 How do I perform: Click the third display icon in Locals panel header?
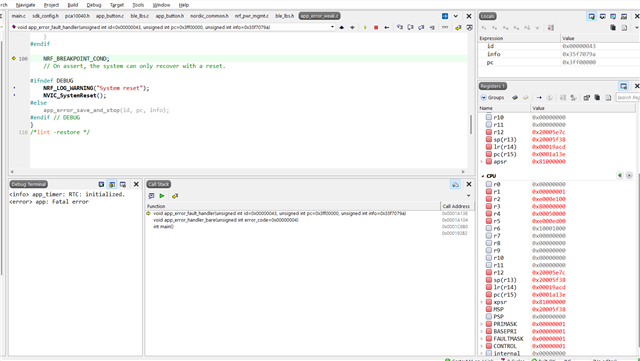pos(613,16)
